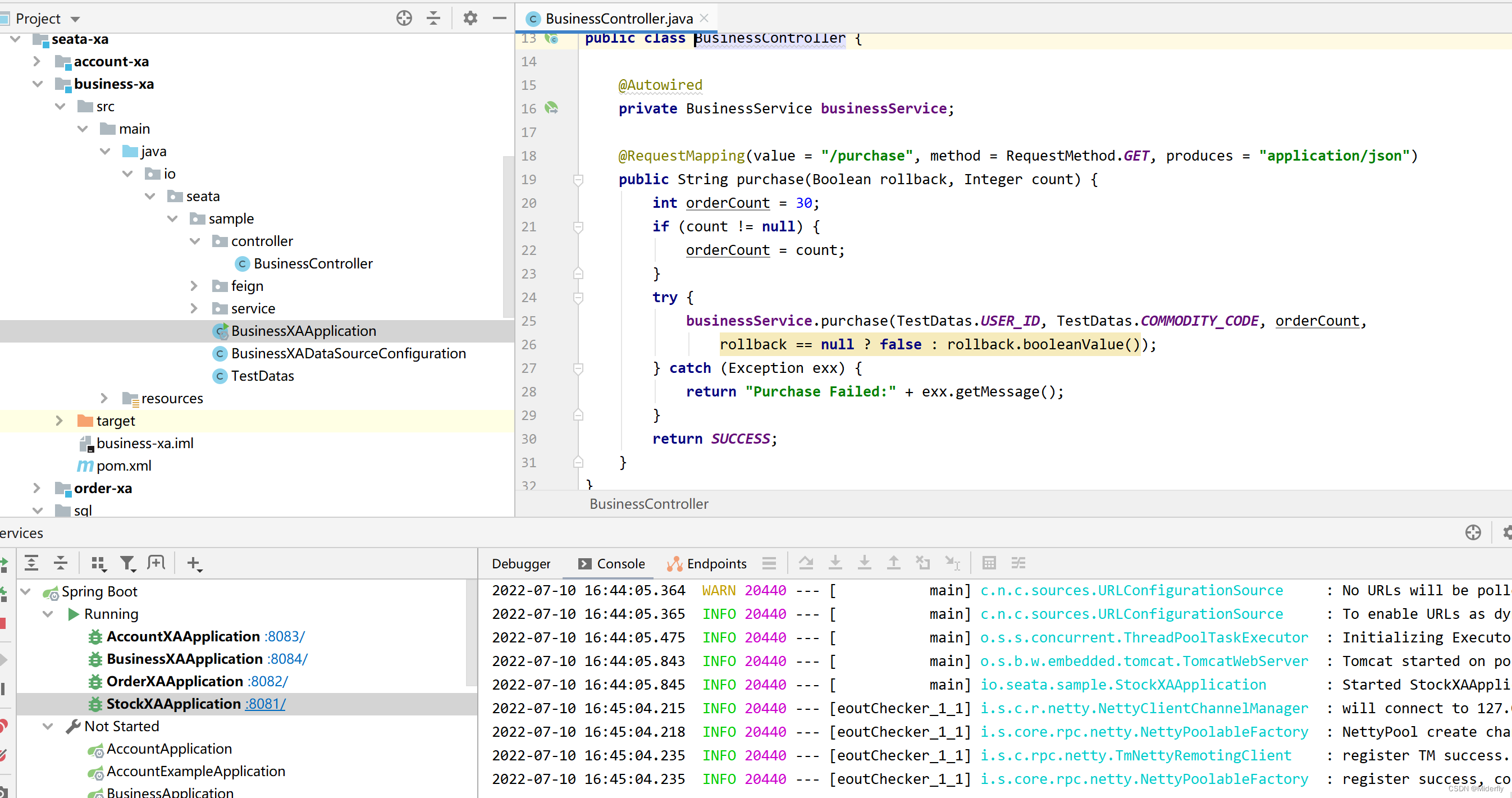
Task: Switch to the Console tab
Action: pos(611,564)
